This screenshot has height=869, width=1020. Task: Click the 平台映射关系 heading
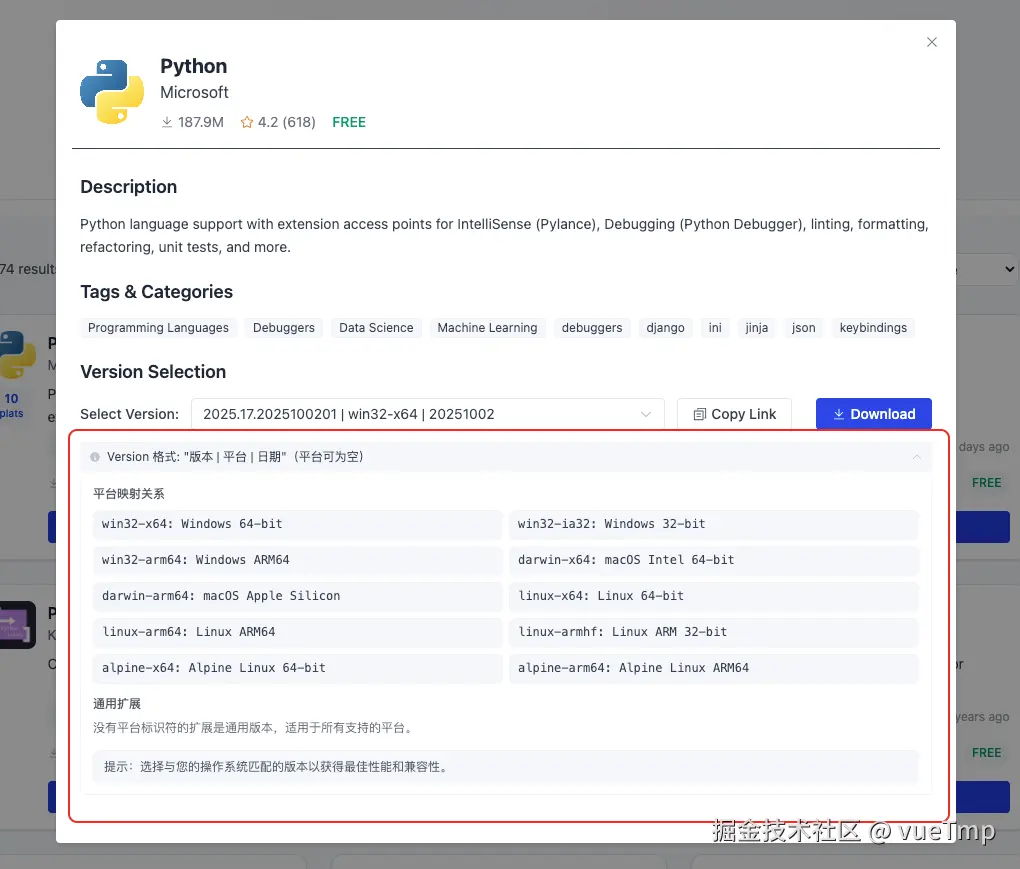[x=129, y=494]
